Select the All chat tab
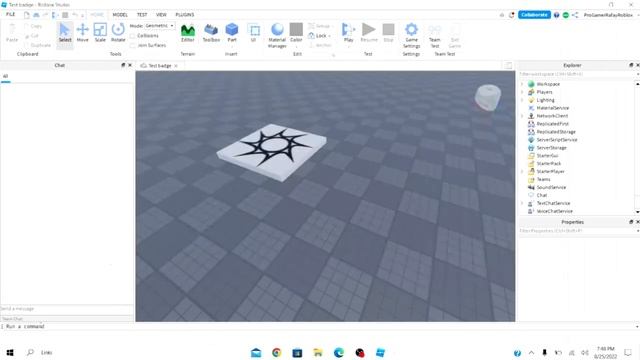Viewport: 640px width, 360px height. coord(5,76)
